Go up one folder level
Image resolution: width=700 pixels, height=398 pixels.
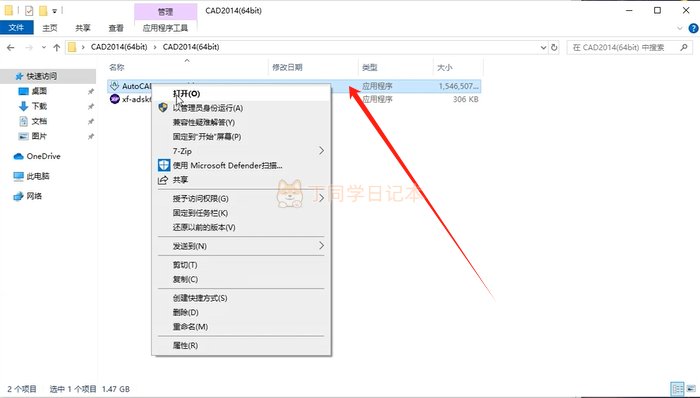coord(57,47)
